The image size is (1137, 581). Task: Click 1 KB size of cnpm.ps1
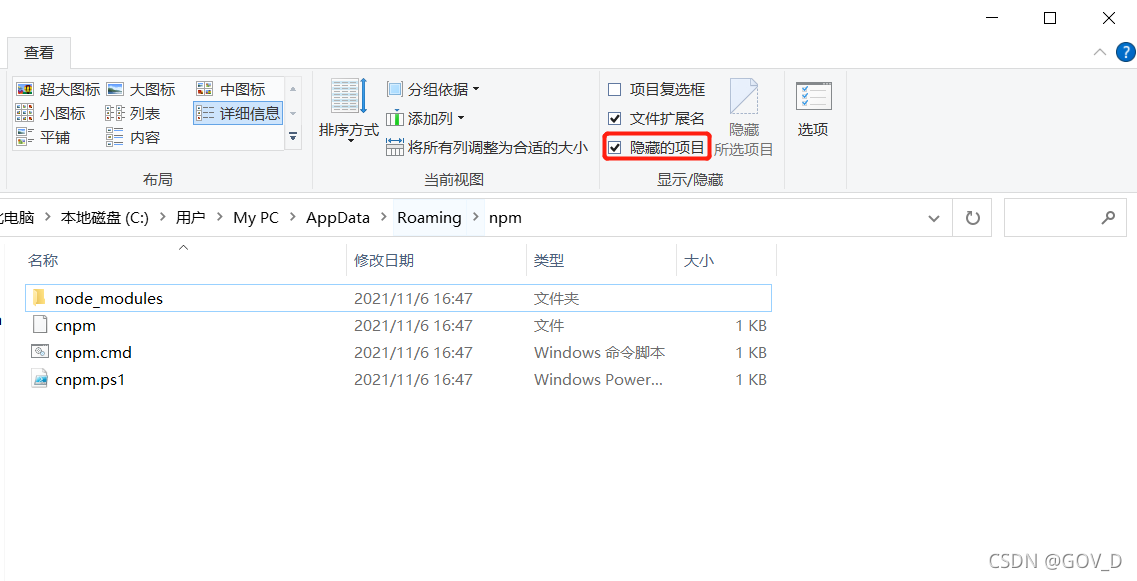(x=751, y=379)
